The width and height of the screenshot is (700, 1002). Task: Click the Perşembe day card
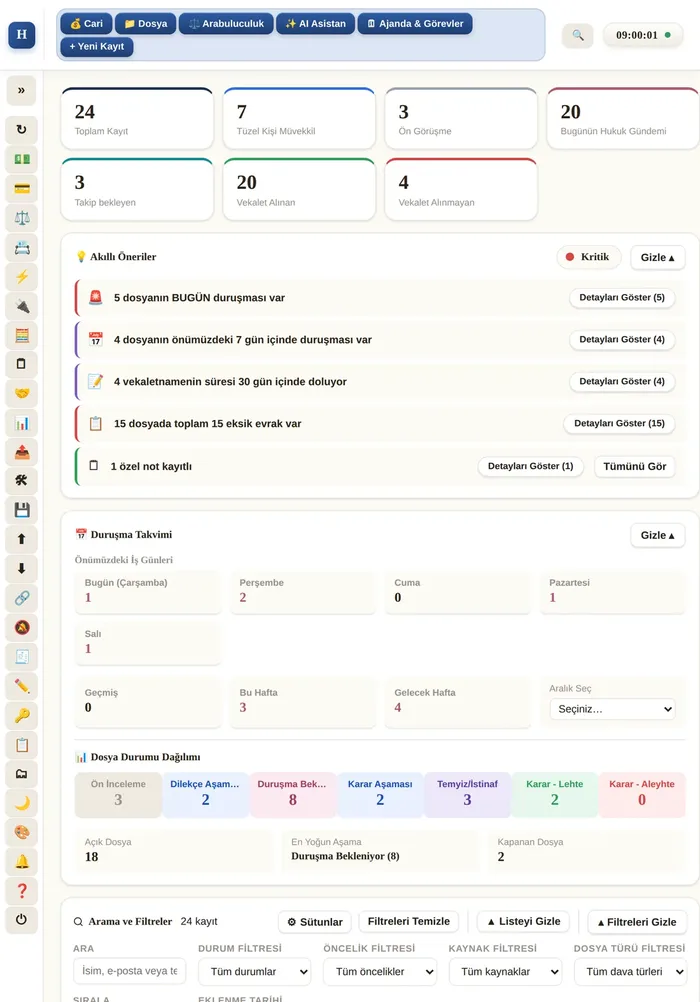coord(302,591)
